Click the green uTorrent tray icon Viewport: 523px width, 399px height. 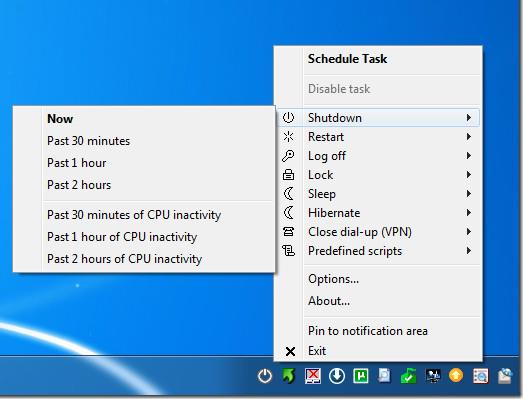pyautogui.click(x=361, y=376)
